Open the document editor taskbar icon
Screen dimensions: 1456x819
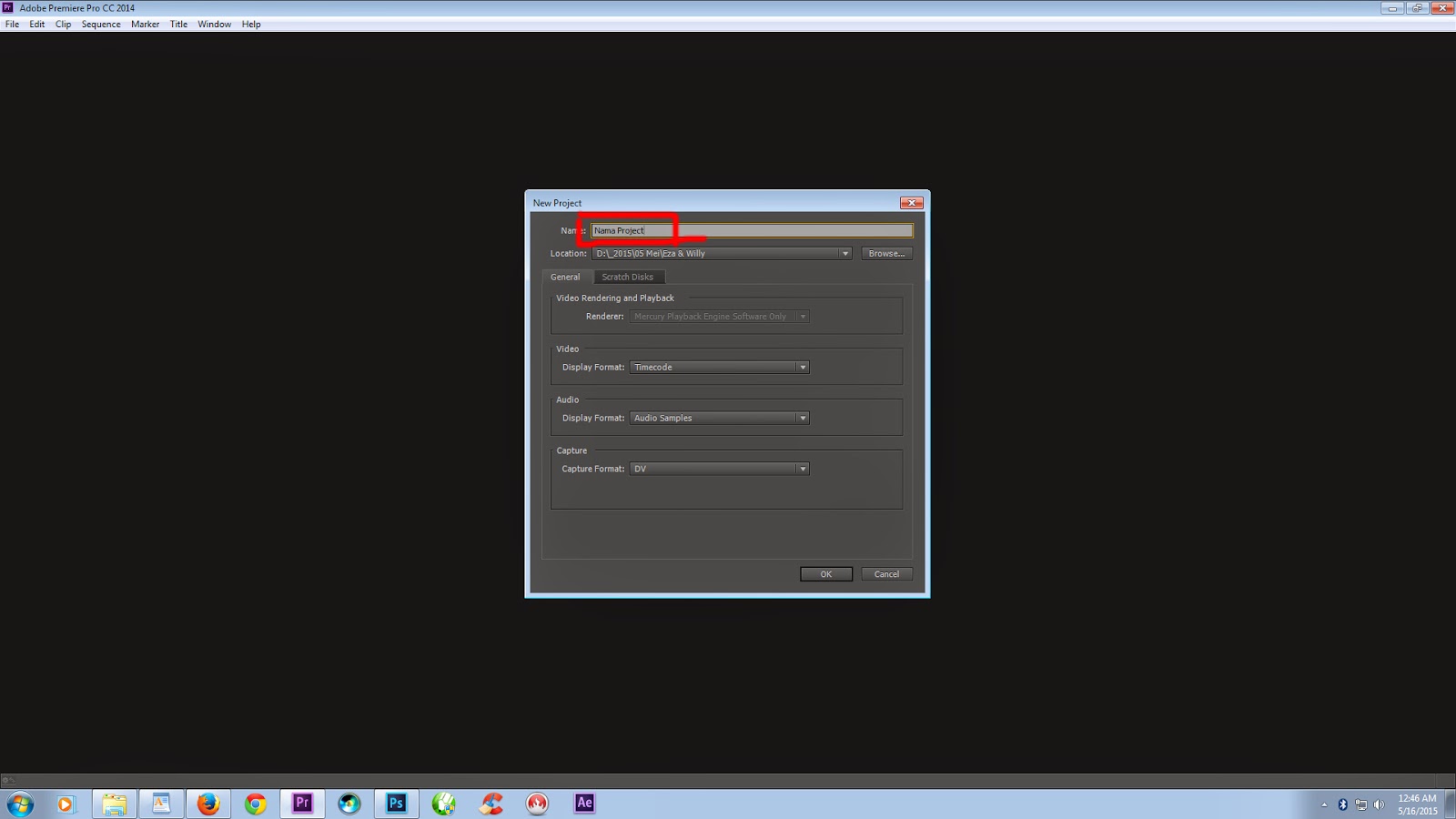(x=161, y=803)
